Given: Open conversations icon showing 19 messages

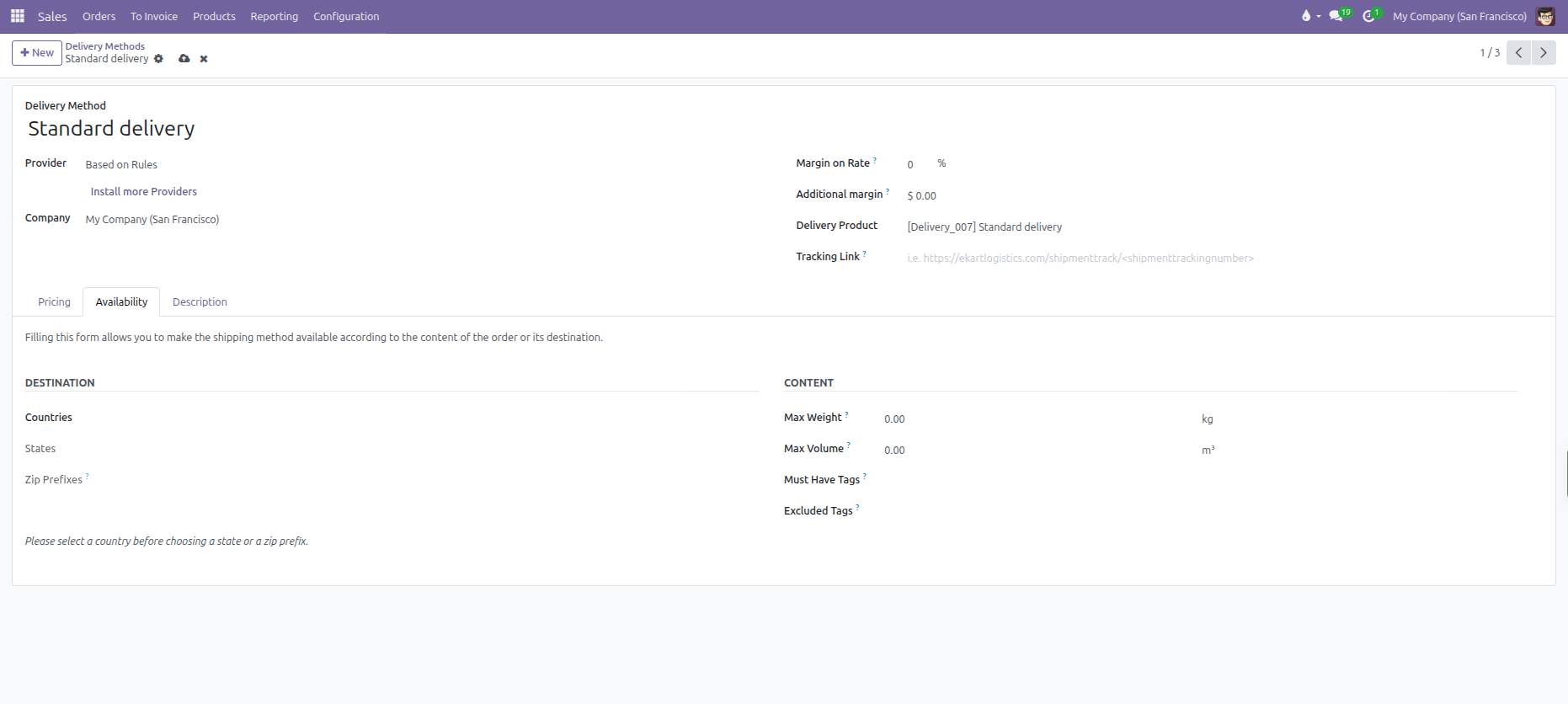Looking at the screenshot, I should tap(1338, 16).
